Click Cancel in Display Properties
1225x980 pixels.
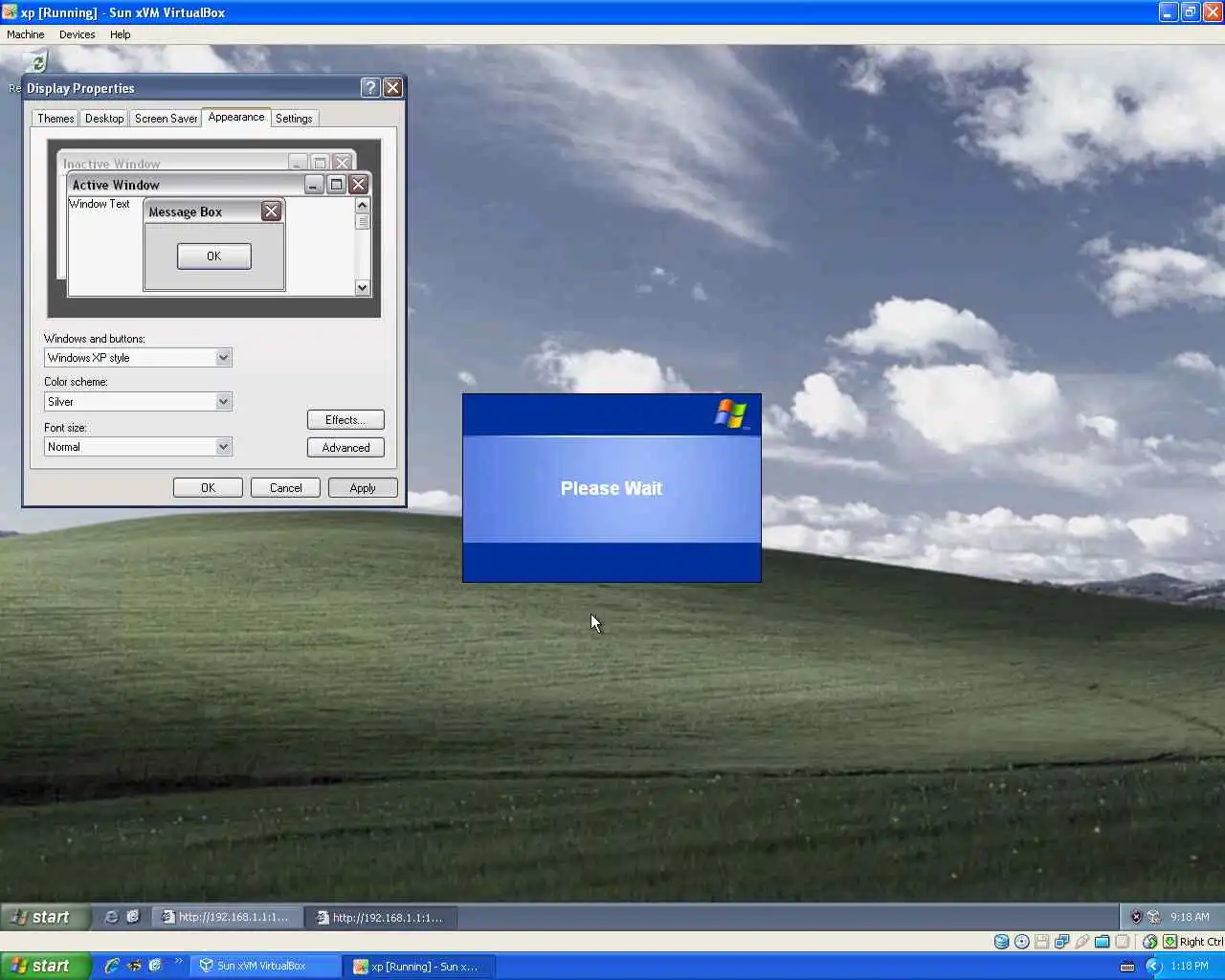pos(285,488)
